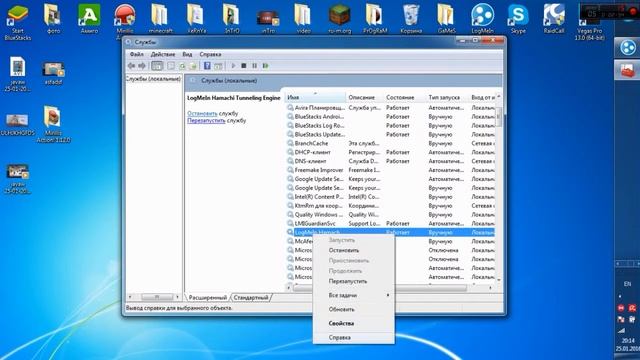Click the Restart Service toolbar icon
Image resolution: width=640 pixels, height=360 pixels.
(x=266, y=66)
